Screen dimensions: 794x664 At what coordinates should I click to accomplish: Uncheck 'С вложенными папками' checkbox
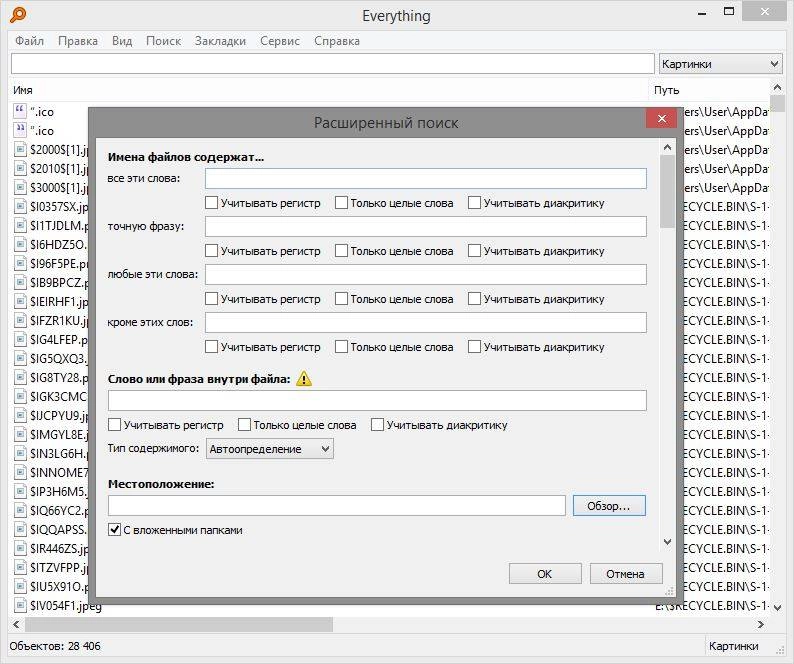[x=114, y=530]
